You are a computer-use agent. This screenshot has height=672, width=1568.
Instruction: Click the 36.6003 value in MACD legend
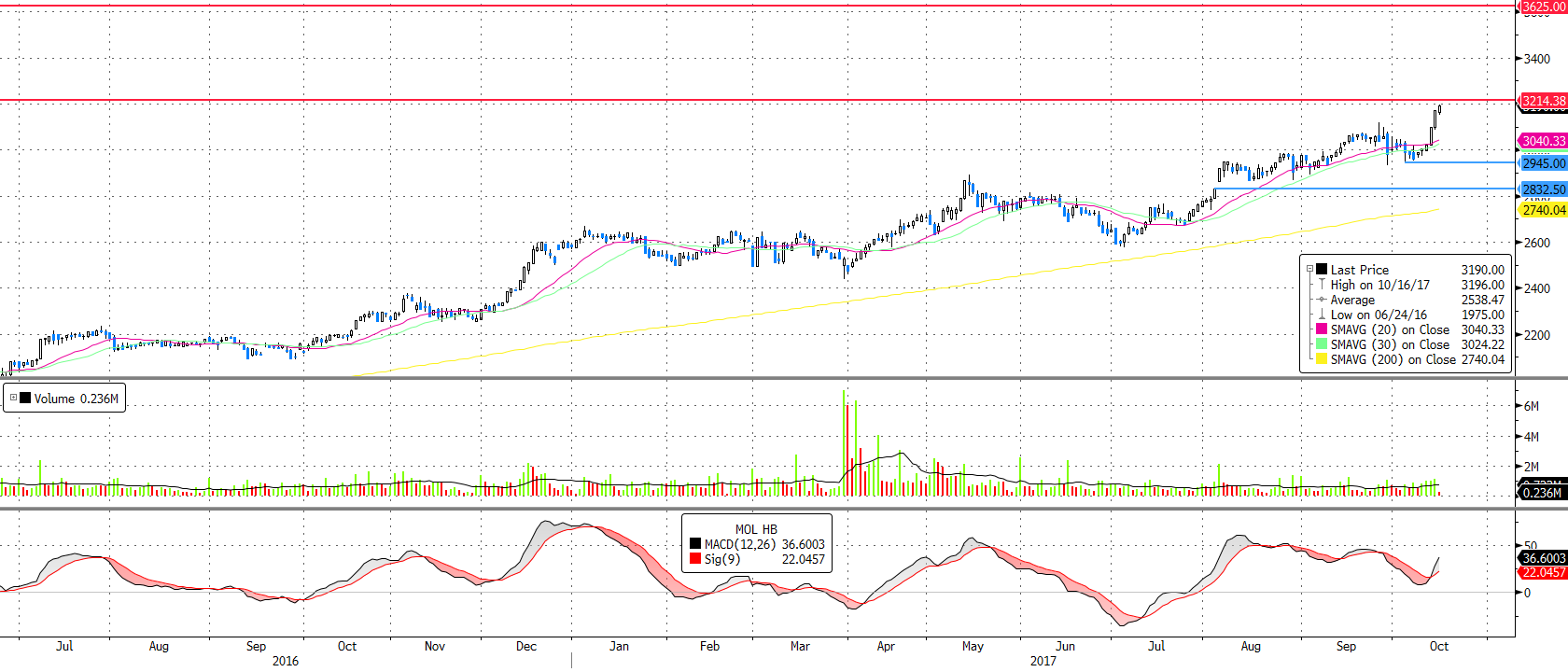[x=803, y=544]
